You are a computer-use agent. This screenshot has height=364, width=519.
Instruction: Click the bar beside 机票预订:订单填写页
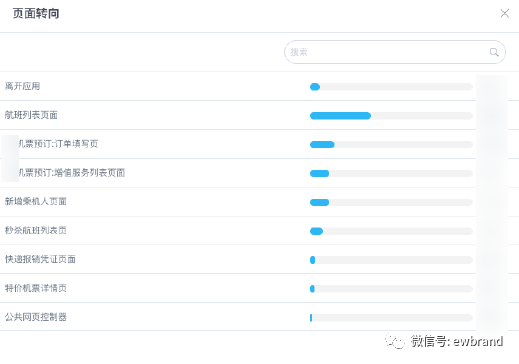click(x=391, y=145)
